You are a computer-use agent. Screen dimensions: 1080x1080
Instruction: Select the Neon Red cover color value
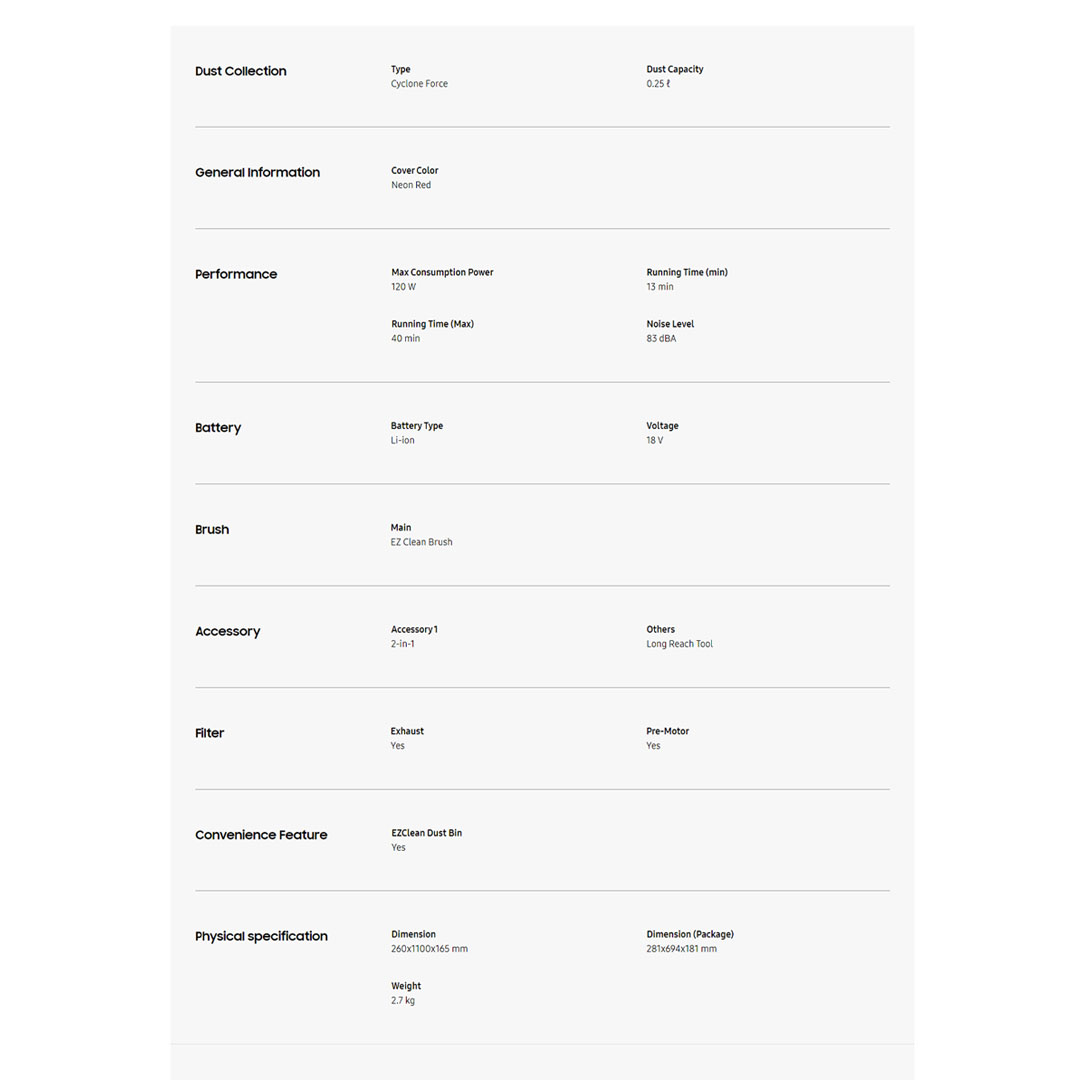(x=411, y=185)
